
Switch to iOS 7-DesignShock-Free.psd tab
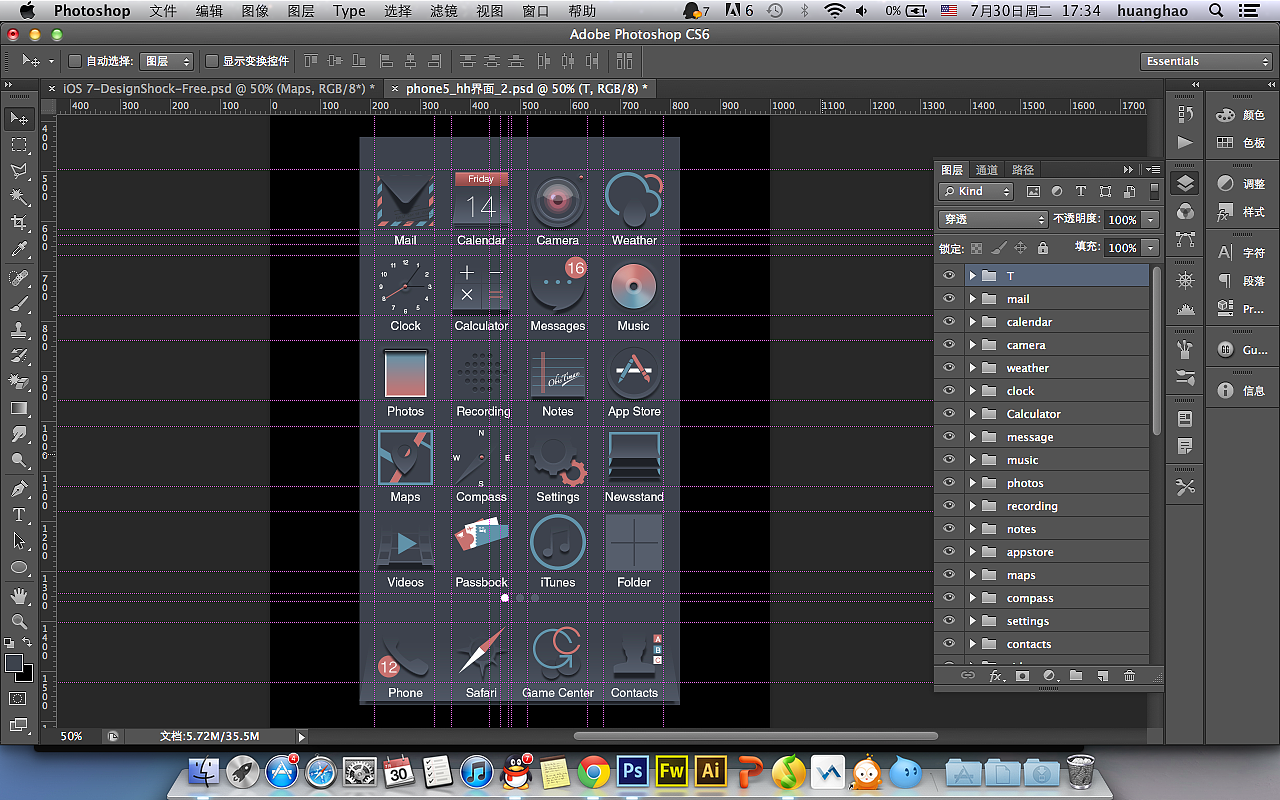[219, 88]
